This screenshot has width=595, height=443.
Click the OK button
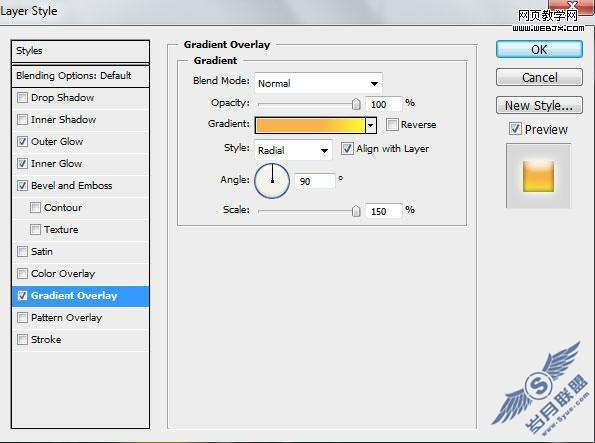[539, 49]
